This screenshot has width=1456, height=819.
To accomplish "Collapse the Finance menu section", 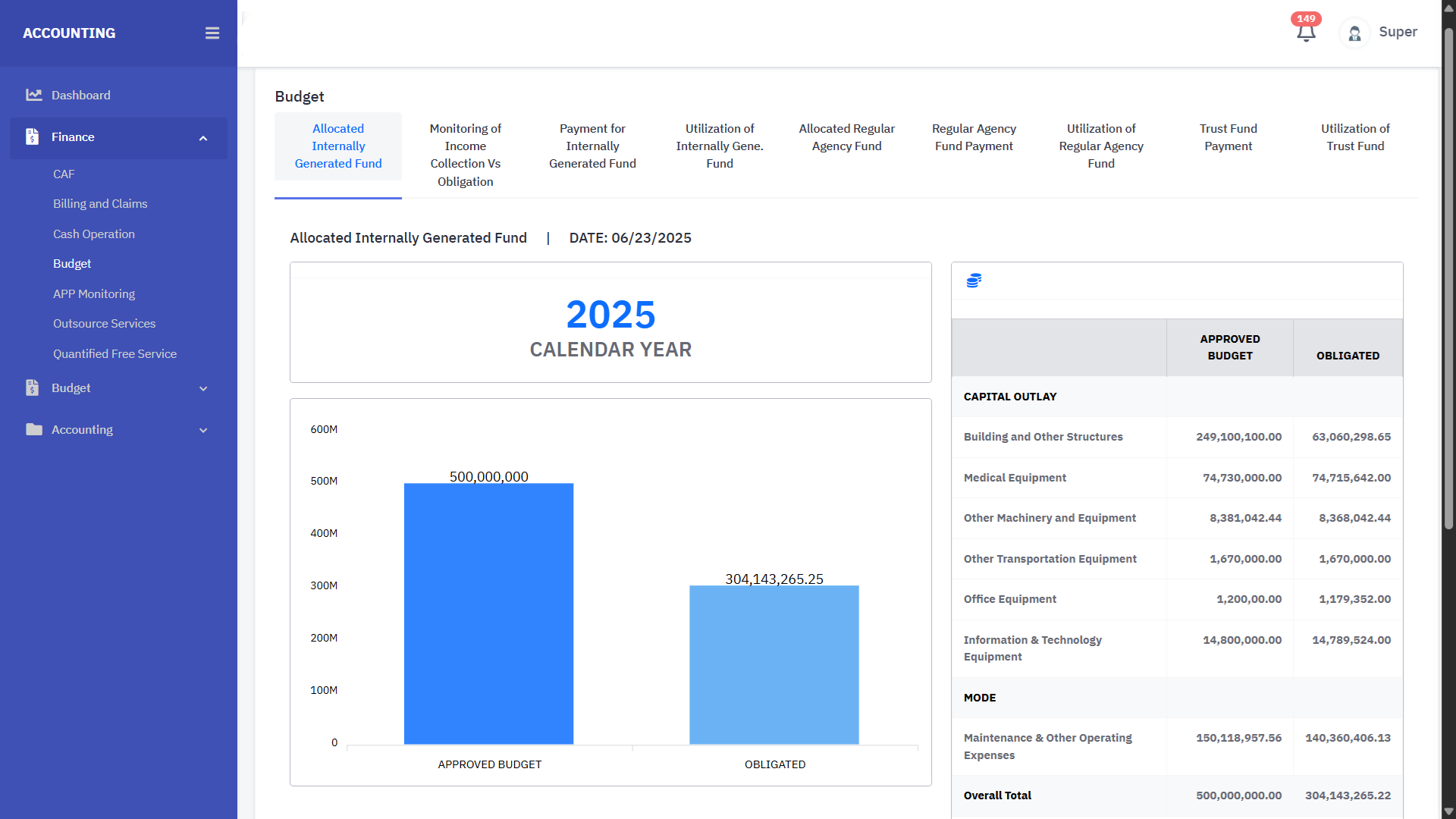I will 203,138.
